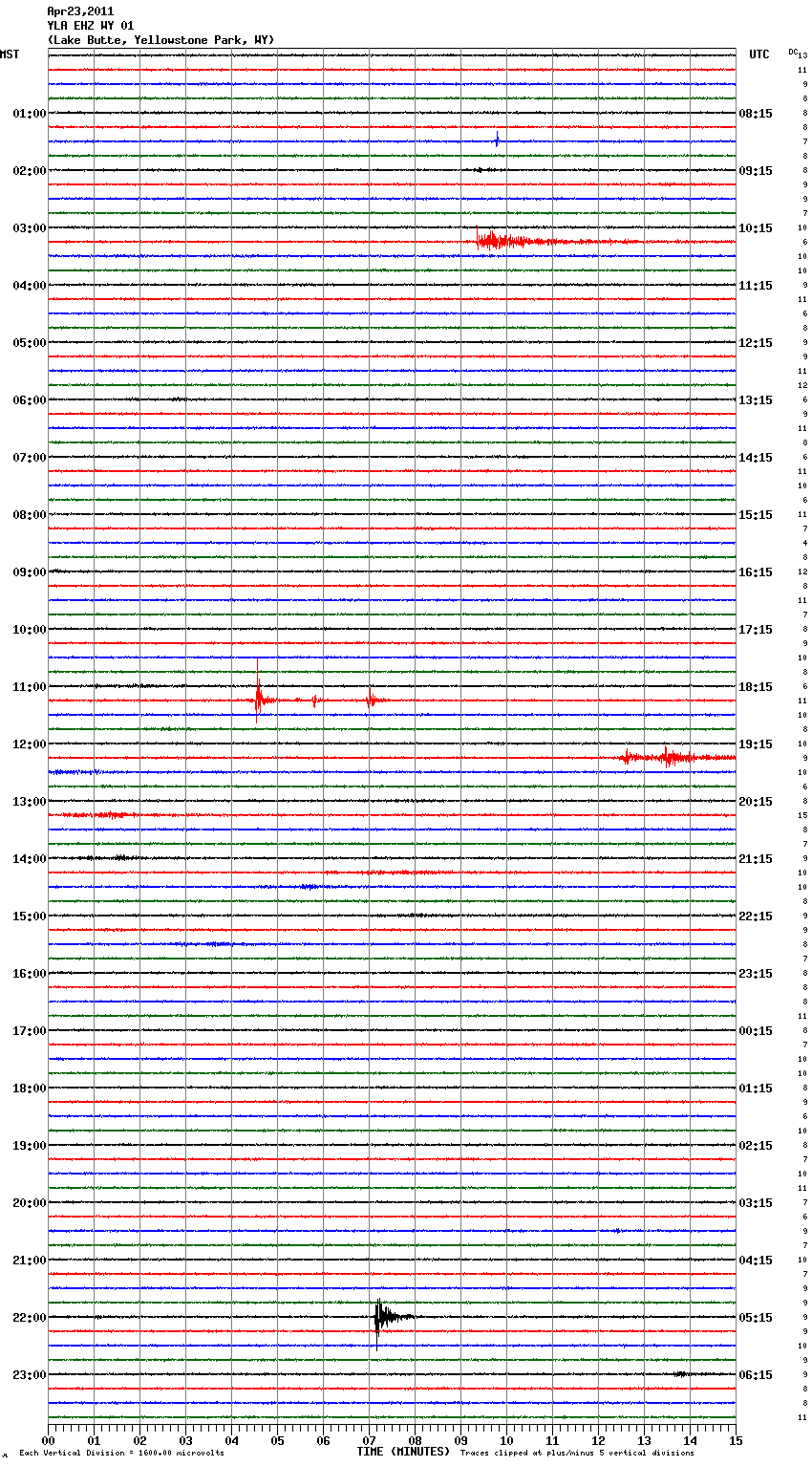This screenshot has height=1466, width=812.
Task: Select the 03:00 MST time label
Action: (29, 228)
